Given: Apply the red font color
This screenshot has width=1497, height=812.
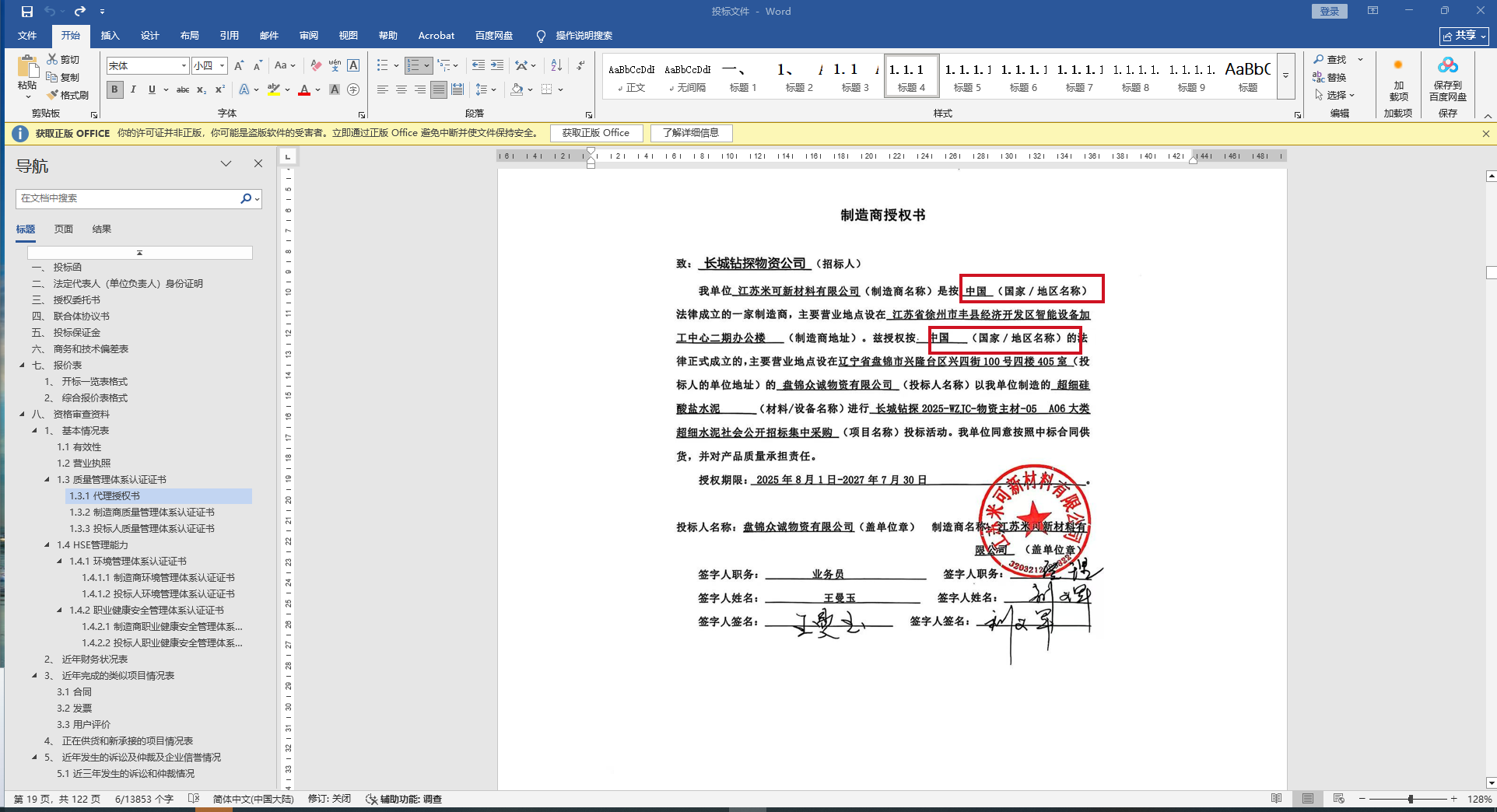Looking at the screenshot, I should click(304, 90).
